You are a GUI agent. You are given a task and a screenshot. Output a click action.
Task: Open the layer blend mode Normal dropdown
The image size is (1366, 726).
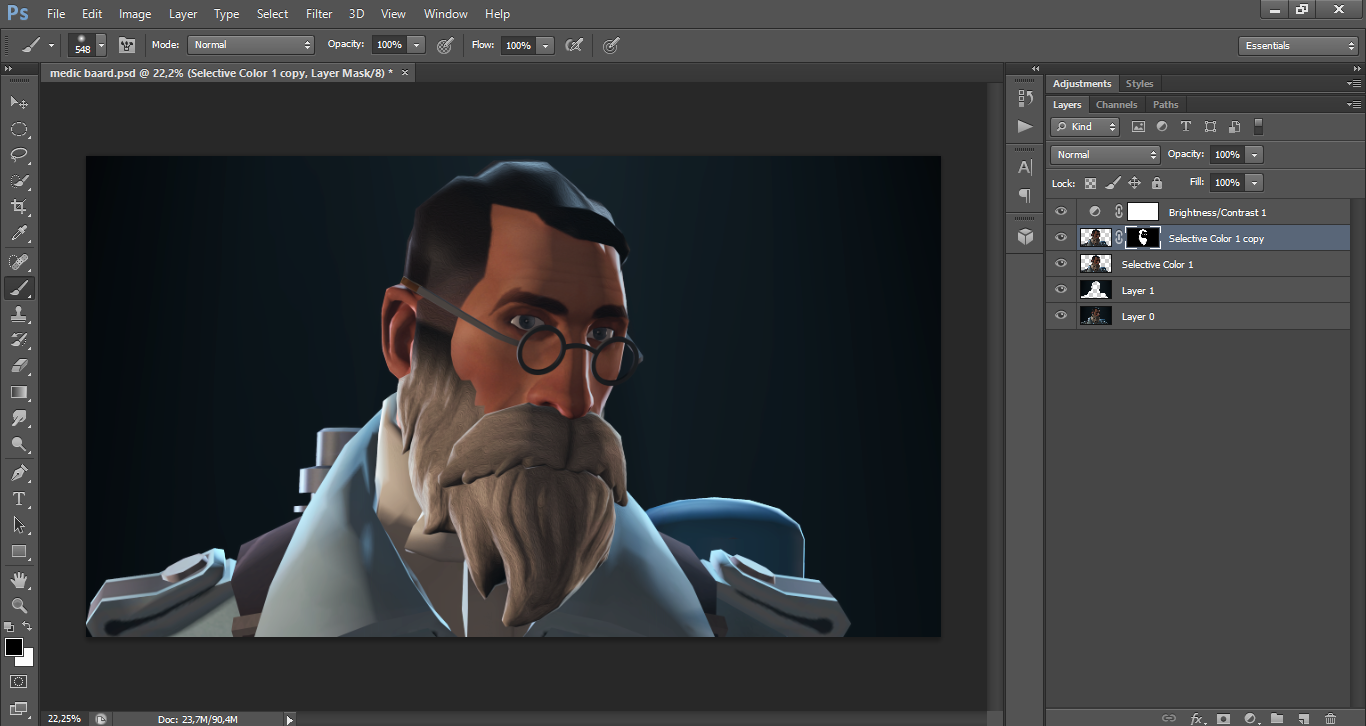pos(1105,155)
